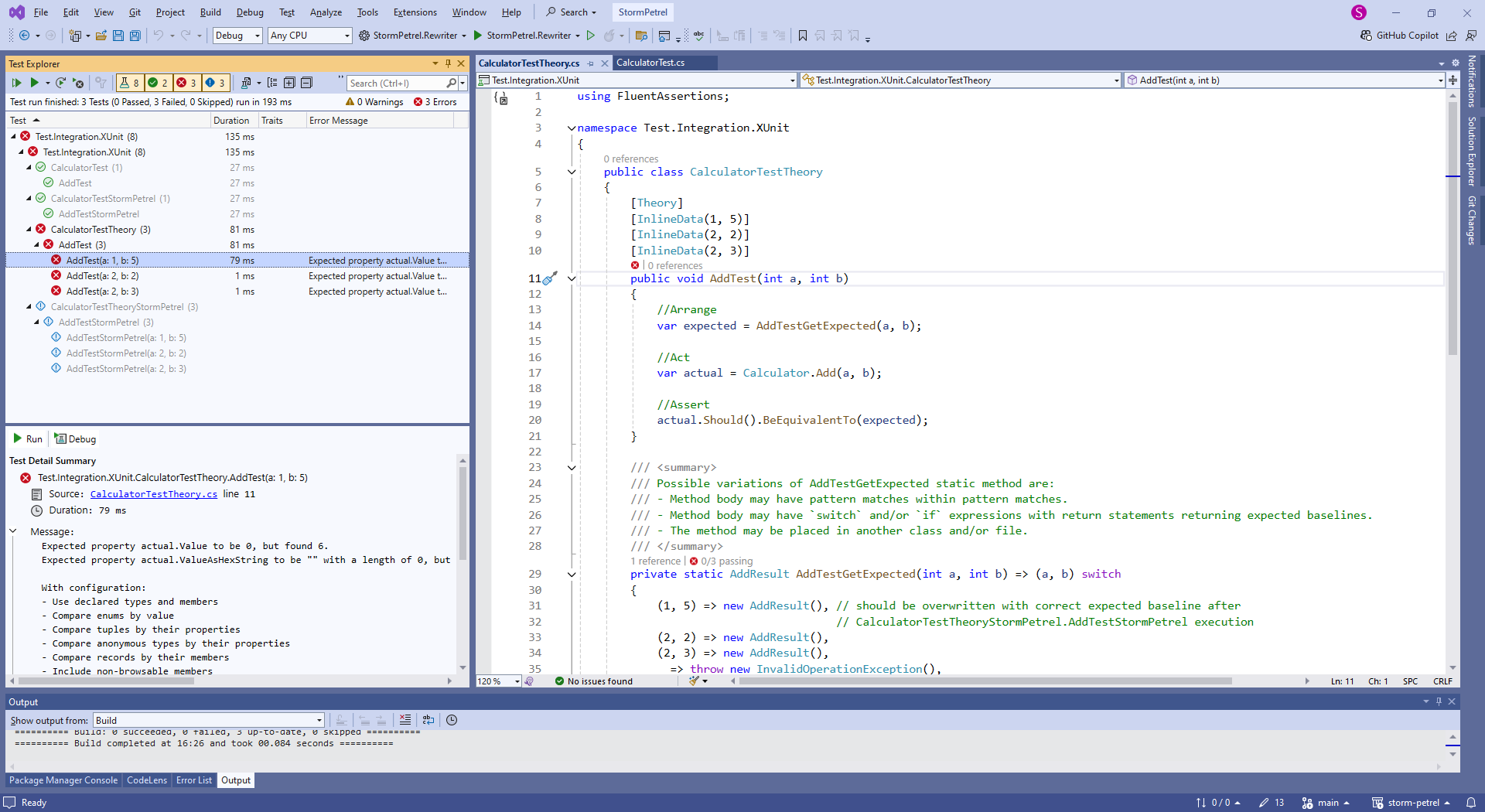Click the editor vertical scrollbar thumb
The width and height of the screenshot is (1485, 812).
pyautogui.click(x=1453, y=228)
